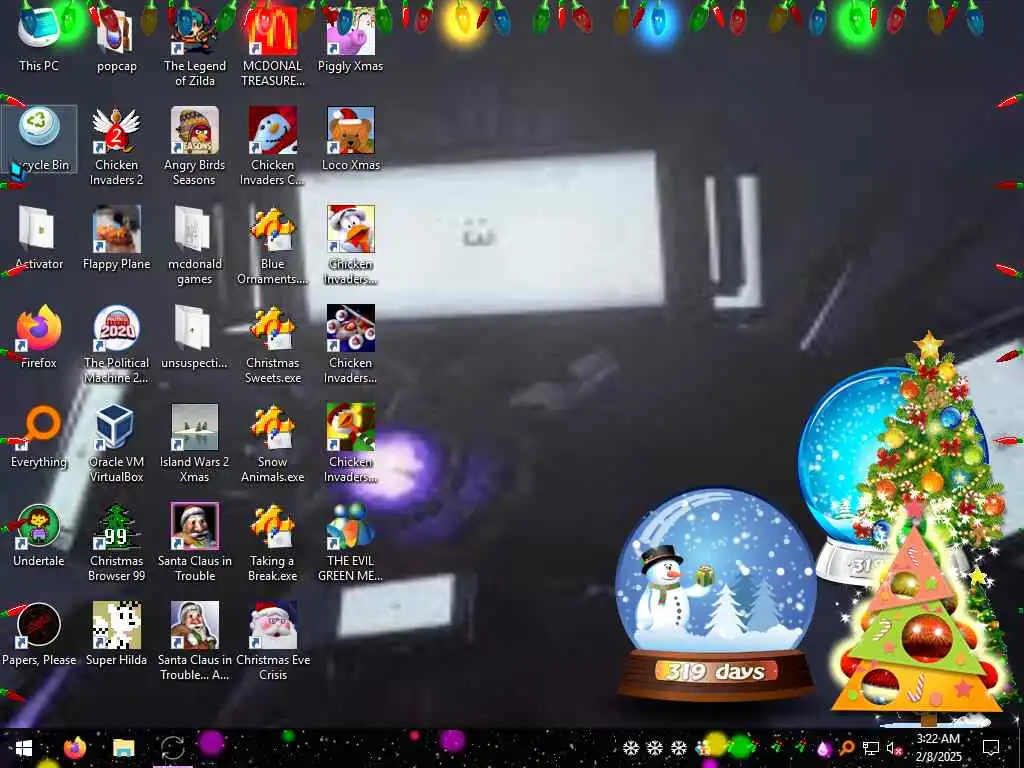Launch Chicken Invaders C... snowman-chicken shortcut
The image size is (1024, 768).
point(272,146)
